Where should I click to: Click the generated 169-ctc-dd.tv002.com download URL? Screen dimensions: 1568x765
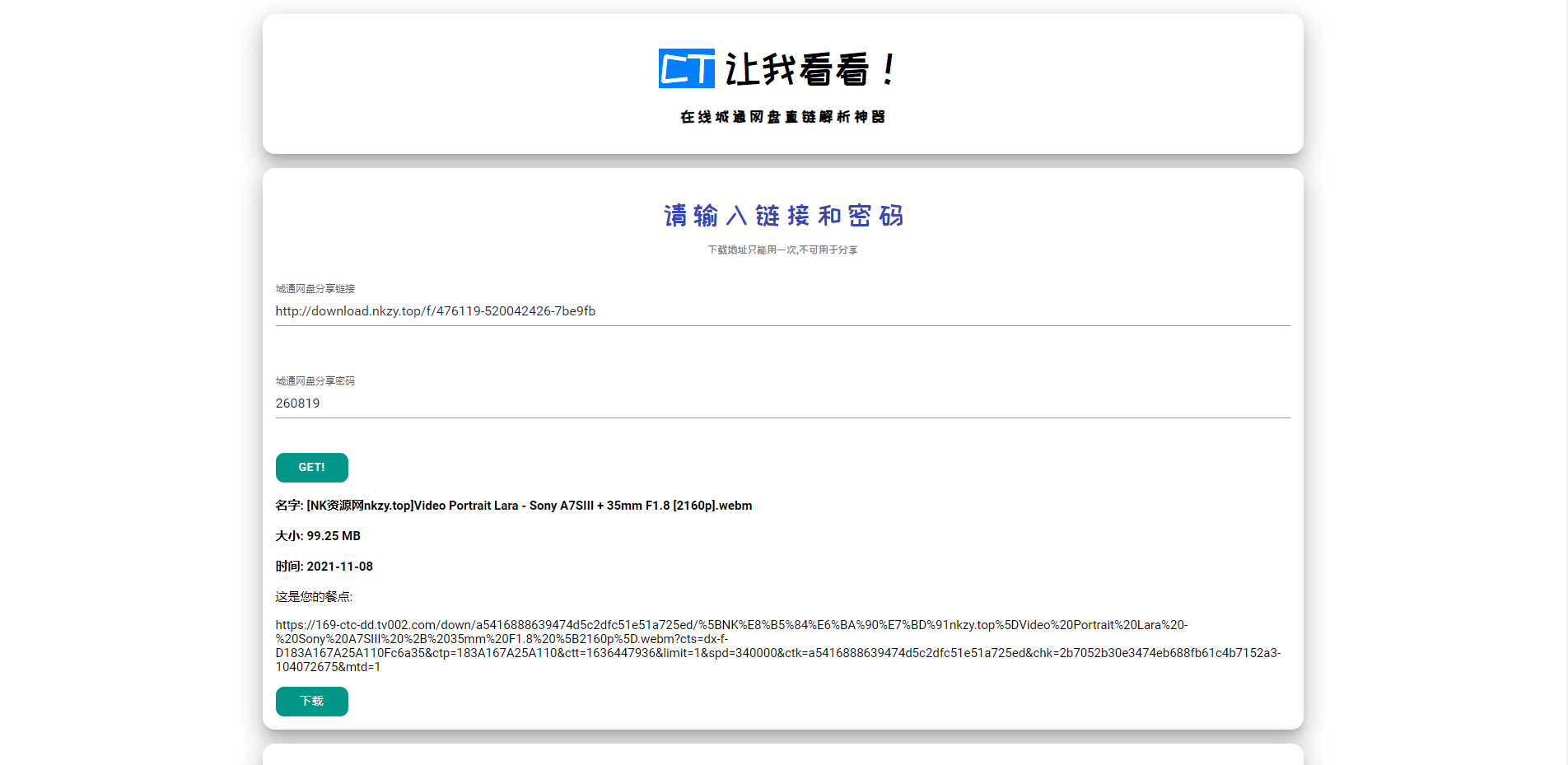pyautogui.click(x=777, y=646)
